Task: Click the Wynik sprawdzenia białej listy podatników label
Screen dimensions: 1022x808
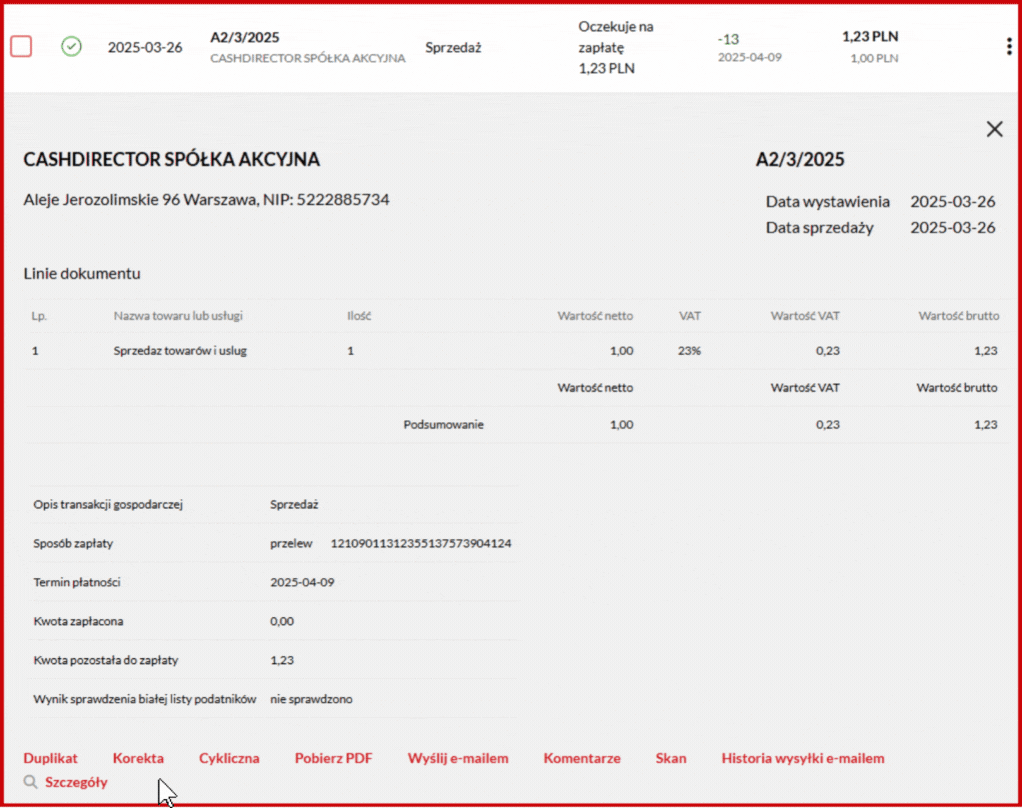Action: coord(145,699)
